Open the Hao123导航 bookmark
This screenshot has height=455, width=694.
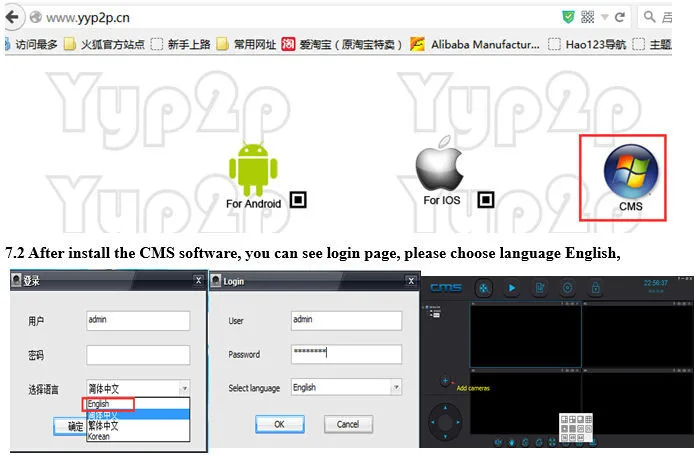588,44
